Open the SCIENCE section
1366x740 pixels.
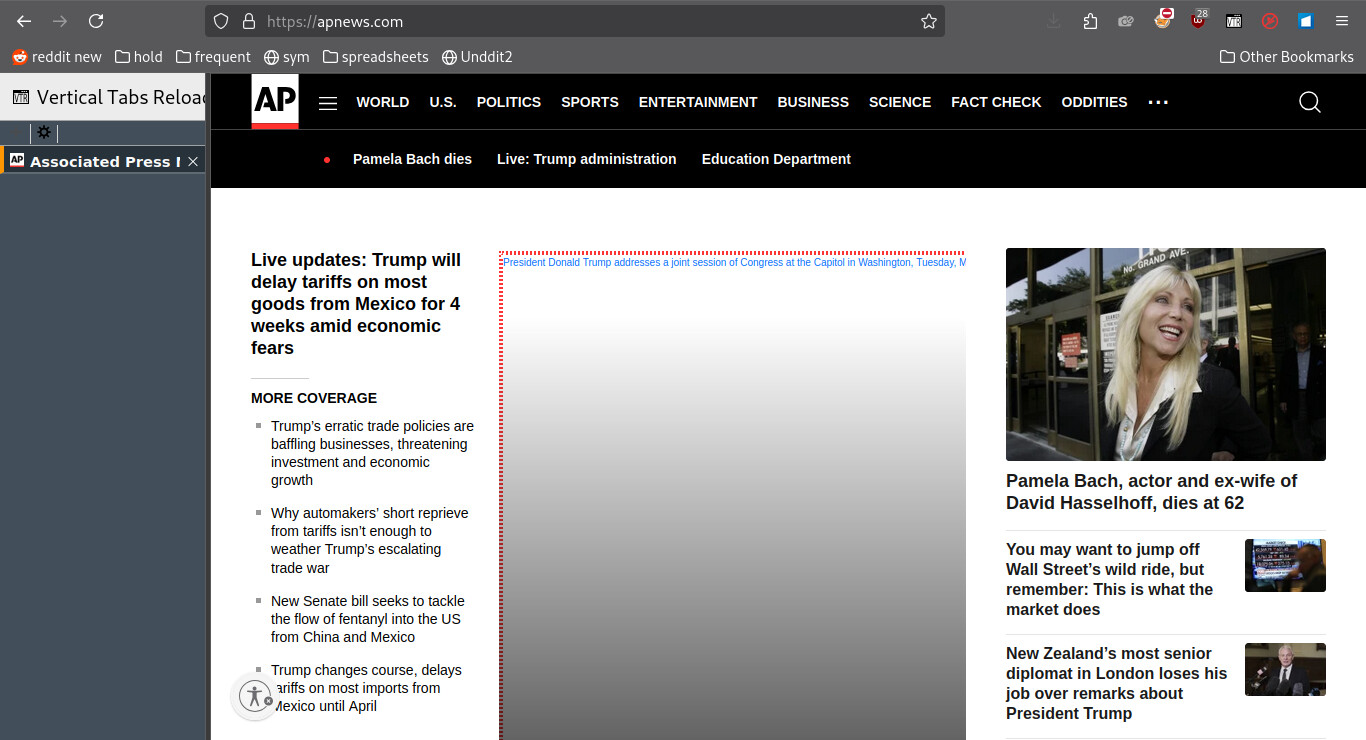click(900, 102)
